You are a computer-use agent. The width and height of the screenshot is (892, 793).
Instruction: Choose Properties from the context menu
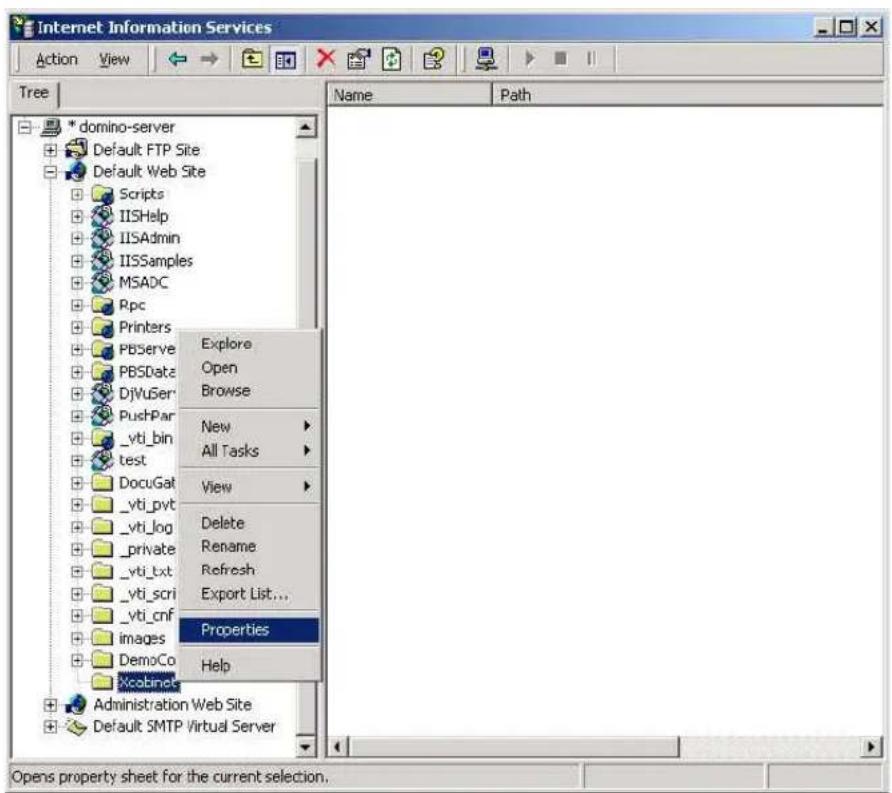tap(249, 630)
